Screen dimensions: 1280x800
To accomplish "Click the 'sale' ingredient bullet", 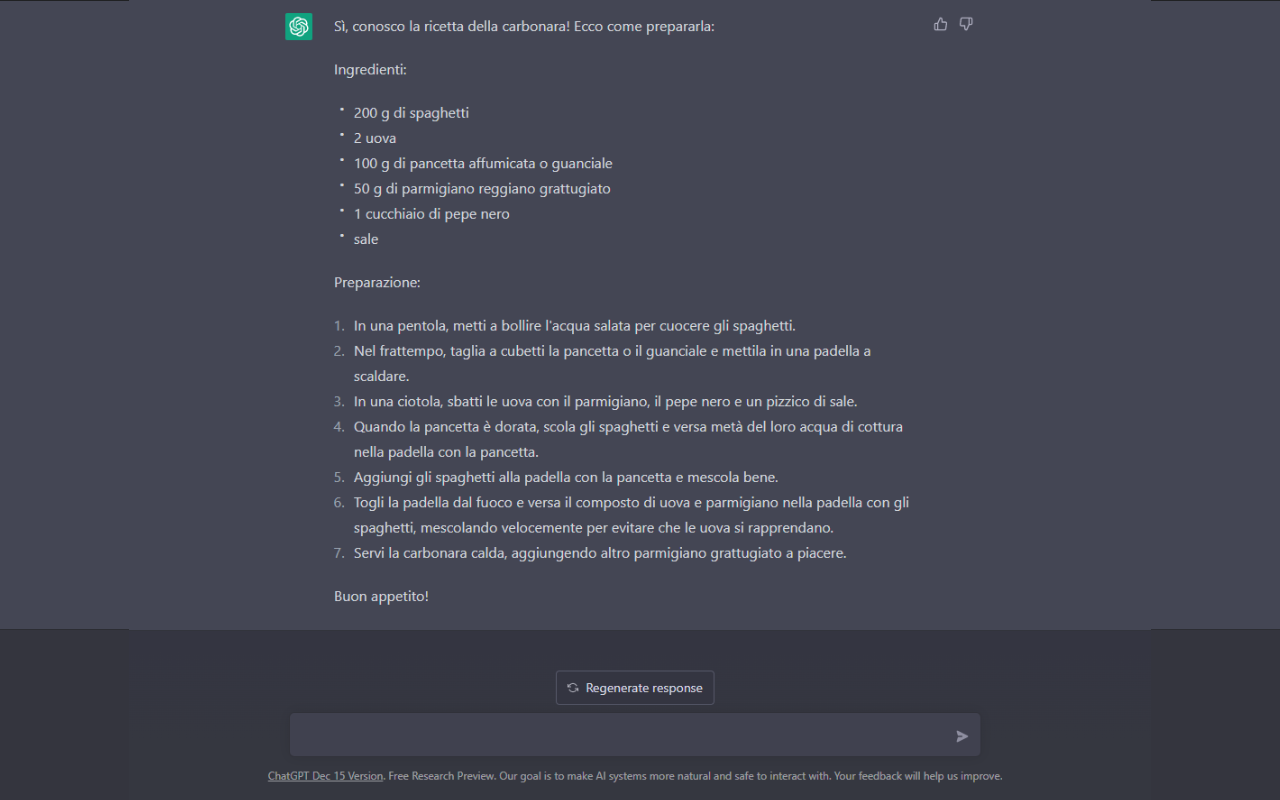I will [366, 239].
